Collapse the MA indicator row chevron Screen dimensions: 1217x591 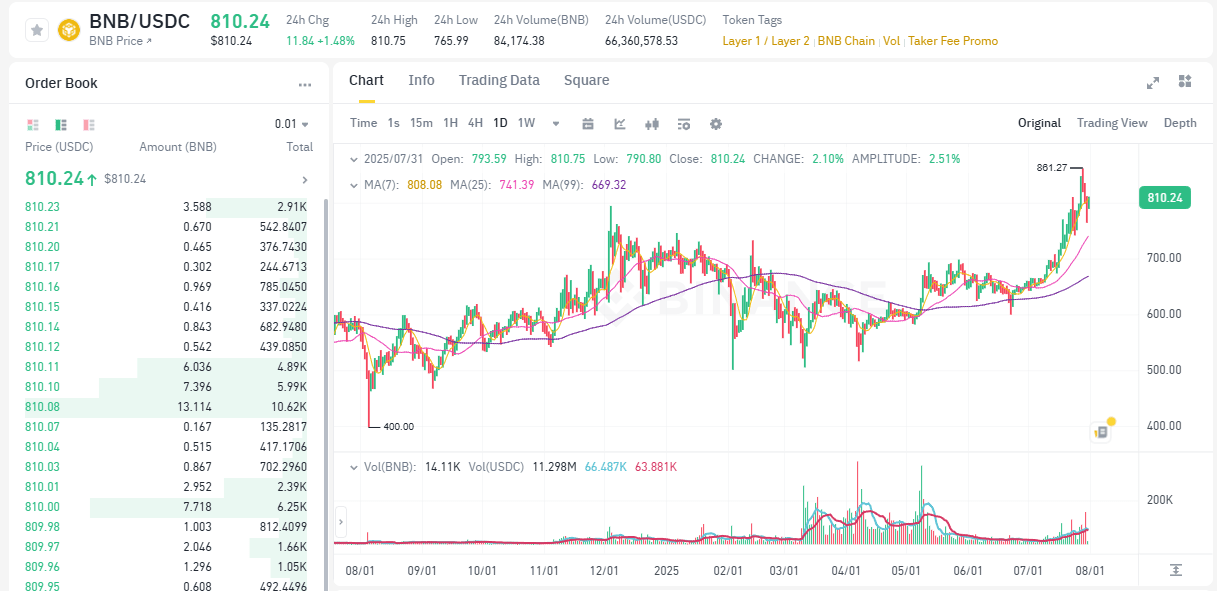352,185
